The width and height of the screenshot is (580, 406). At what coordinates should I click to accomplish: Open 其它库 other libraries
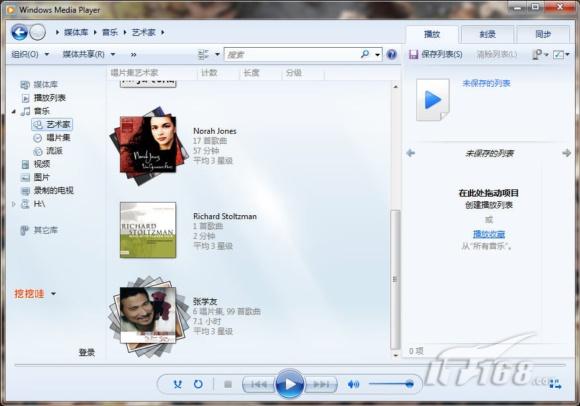[x=45, y=230]
